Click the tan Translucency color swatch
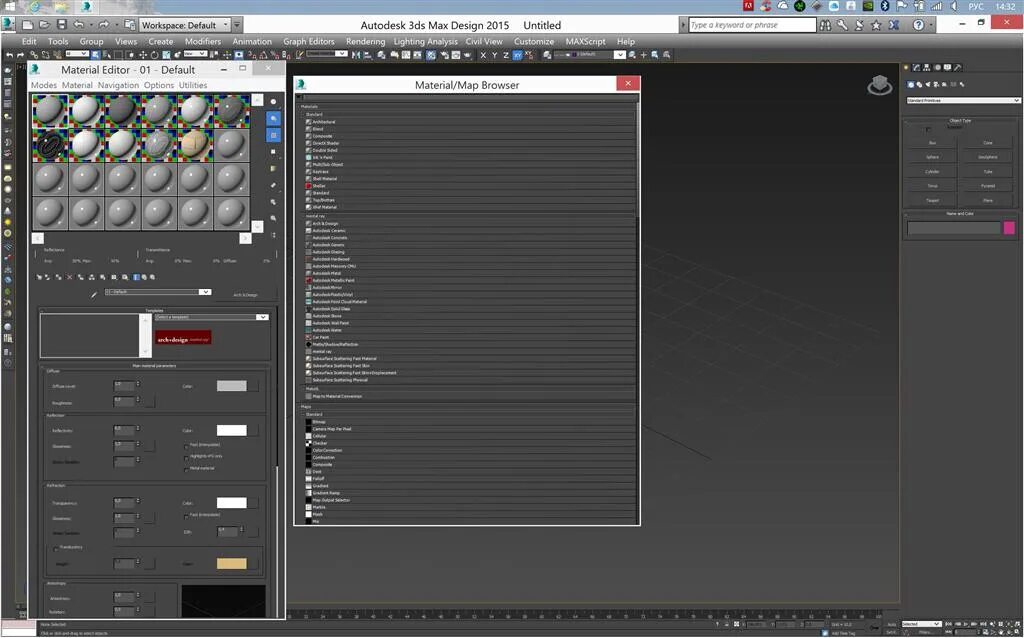This screenshot has width=1024, height=638. (x=232, y=564)
